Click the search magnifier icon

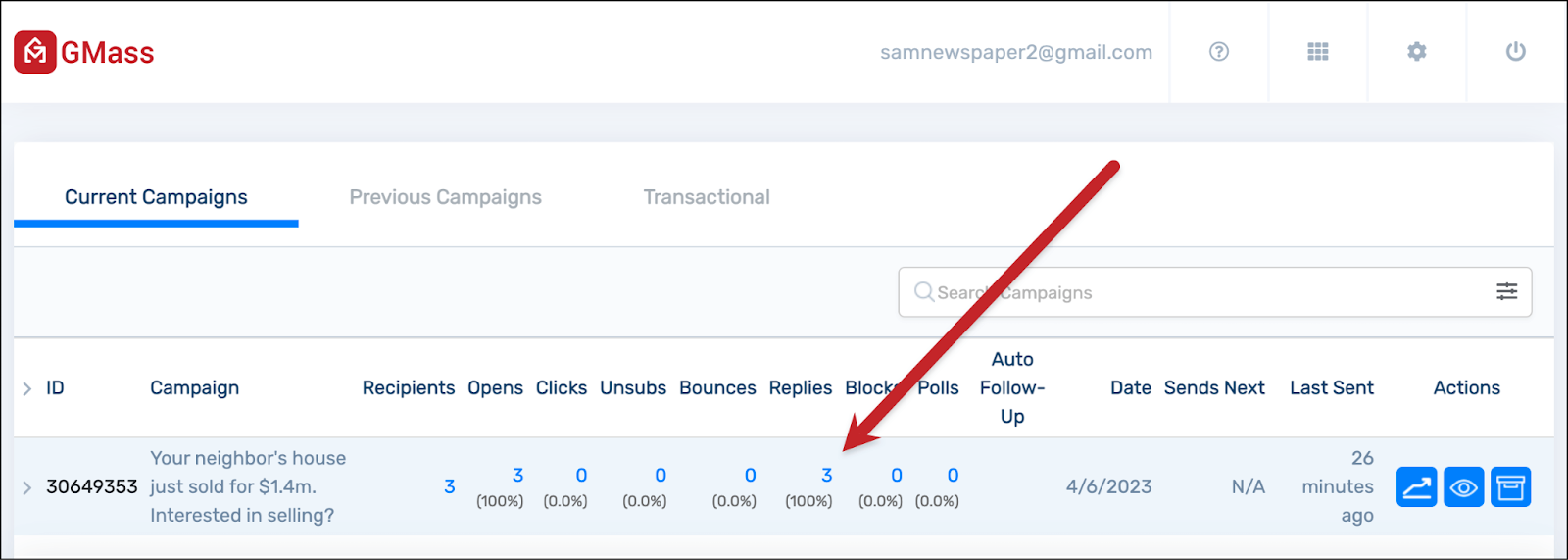pos(923,292)
